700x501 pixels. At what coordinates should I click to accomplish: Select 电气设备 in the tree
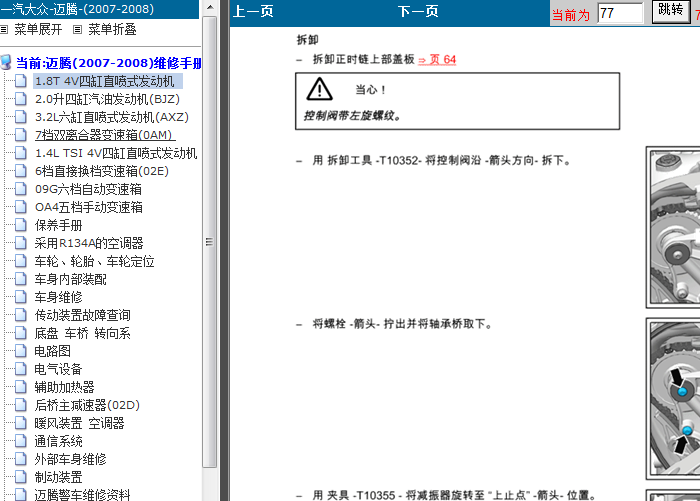[x=58, y=369]
